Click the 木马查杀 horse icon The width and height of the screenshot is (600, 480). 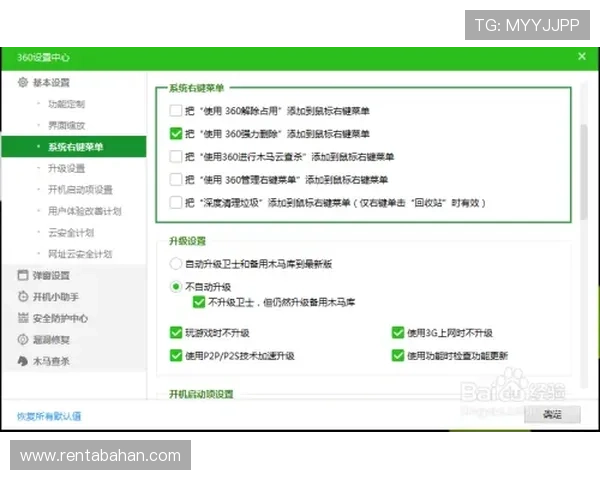point(23,361)
